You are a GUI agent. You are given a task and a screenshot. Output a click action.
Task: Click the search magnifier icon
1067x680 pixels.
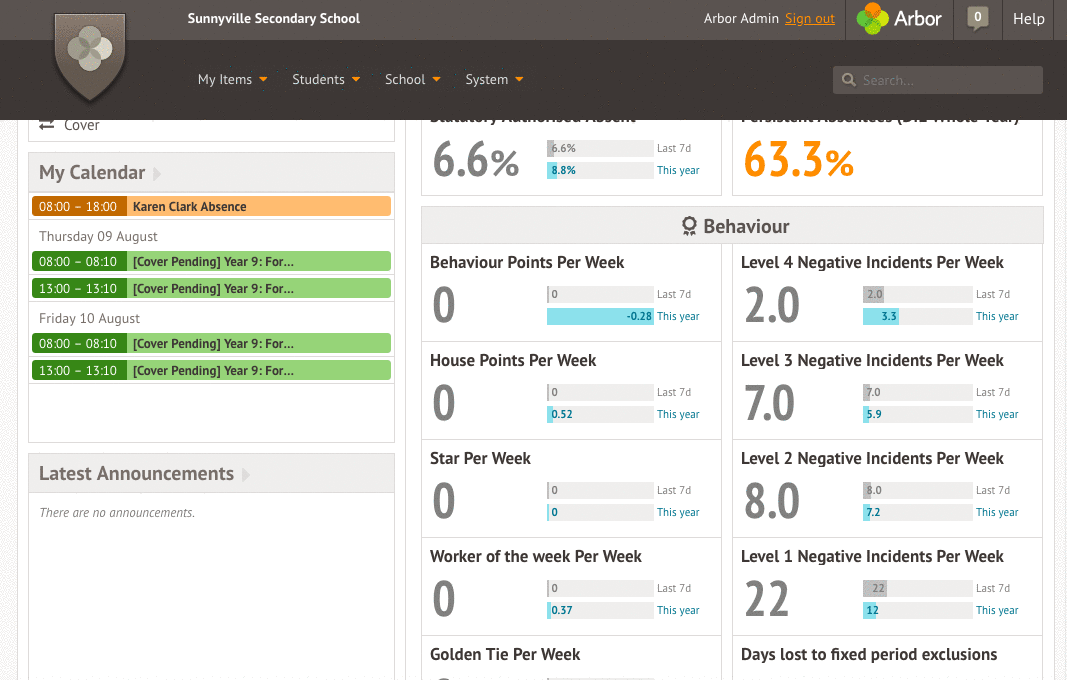849,79
